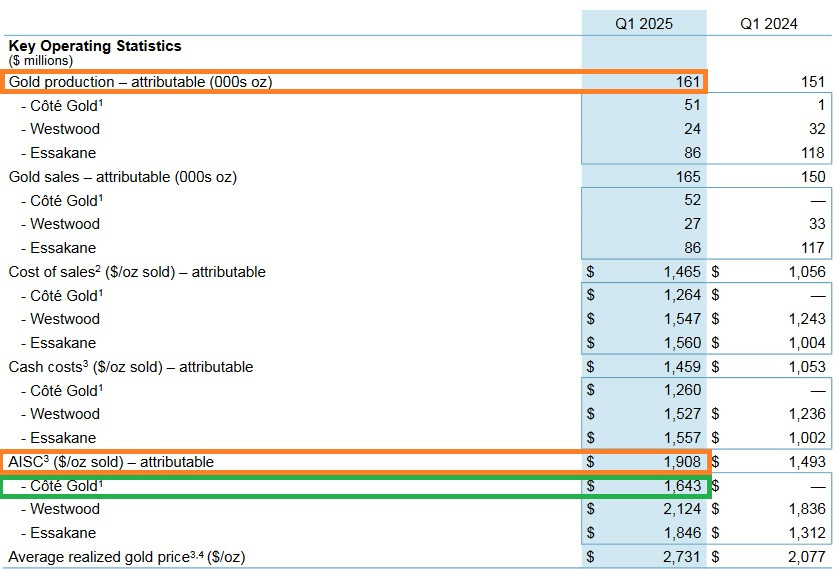This screenshot has width=836, height=569.
Task: Click the "Cost of sales ($/oz sold) – attributable" label
Action: (137, 272)
